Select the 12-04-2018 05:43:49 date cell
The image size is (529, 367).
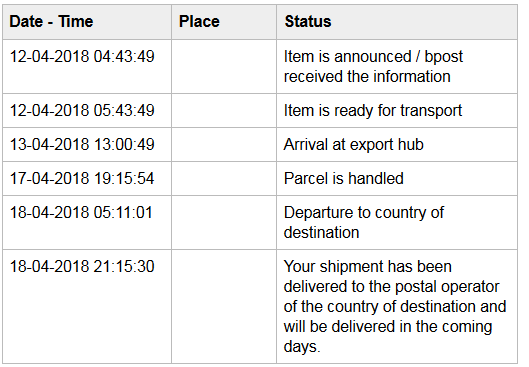(87, 111)
